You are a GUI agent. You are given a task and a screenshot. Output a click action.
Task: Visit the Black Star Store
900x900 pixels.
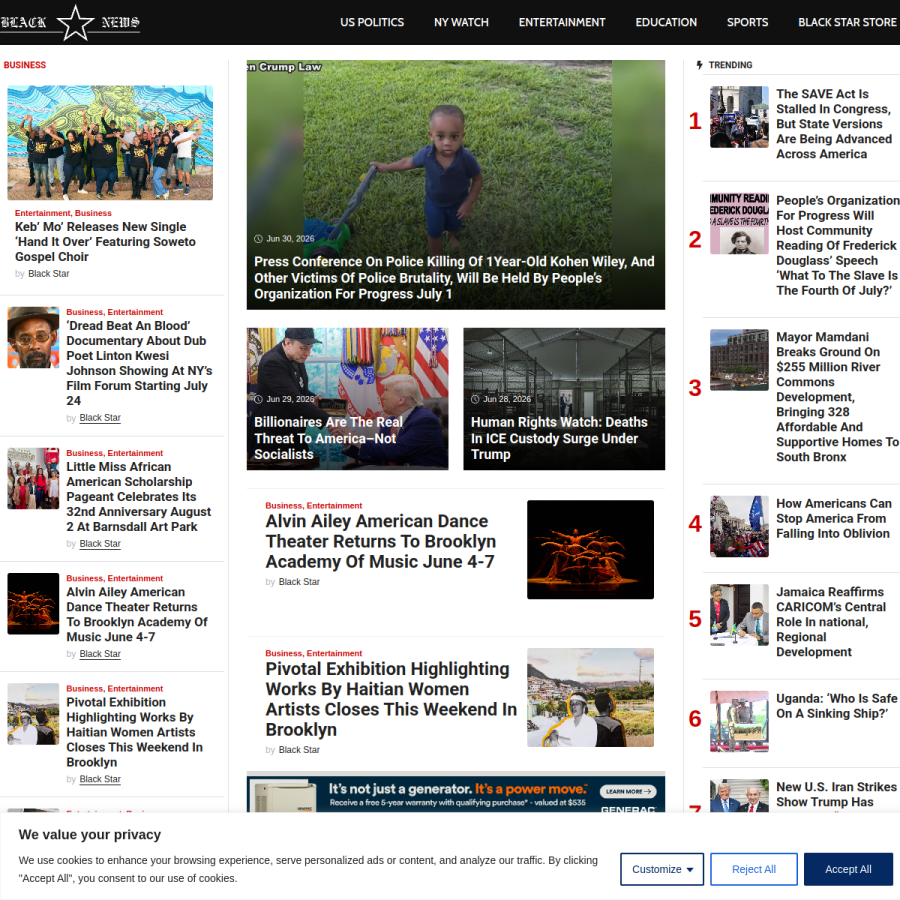(847, 22)
